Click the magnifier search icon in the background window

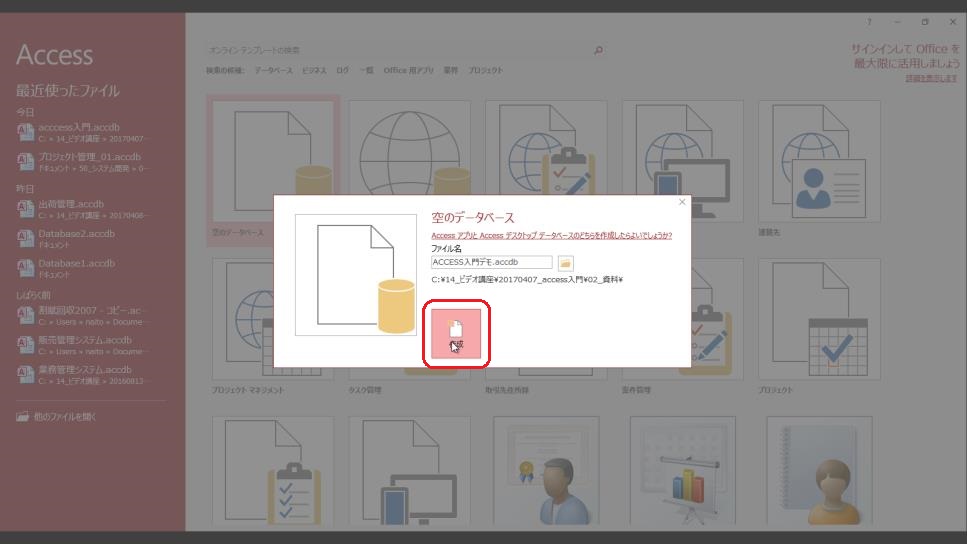[x=598, y=51]
